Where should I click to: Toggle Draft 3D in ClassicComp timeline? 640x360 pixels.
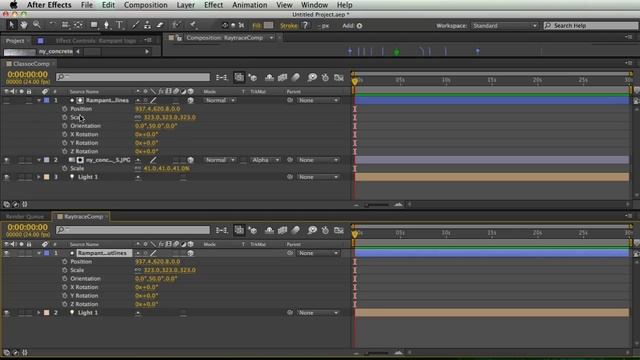tap(253, 77)
